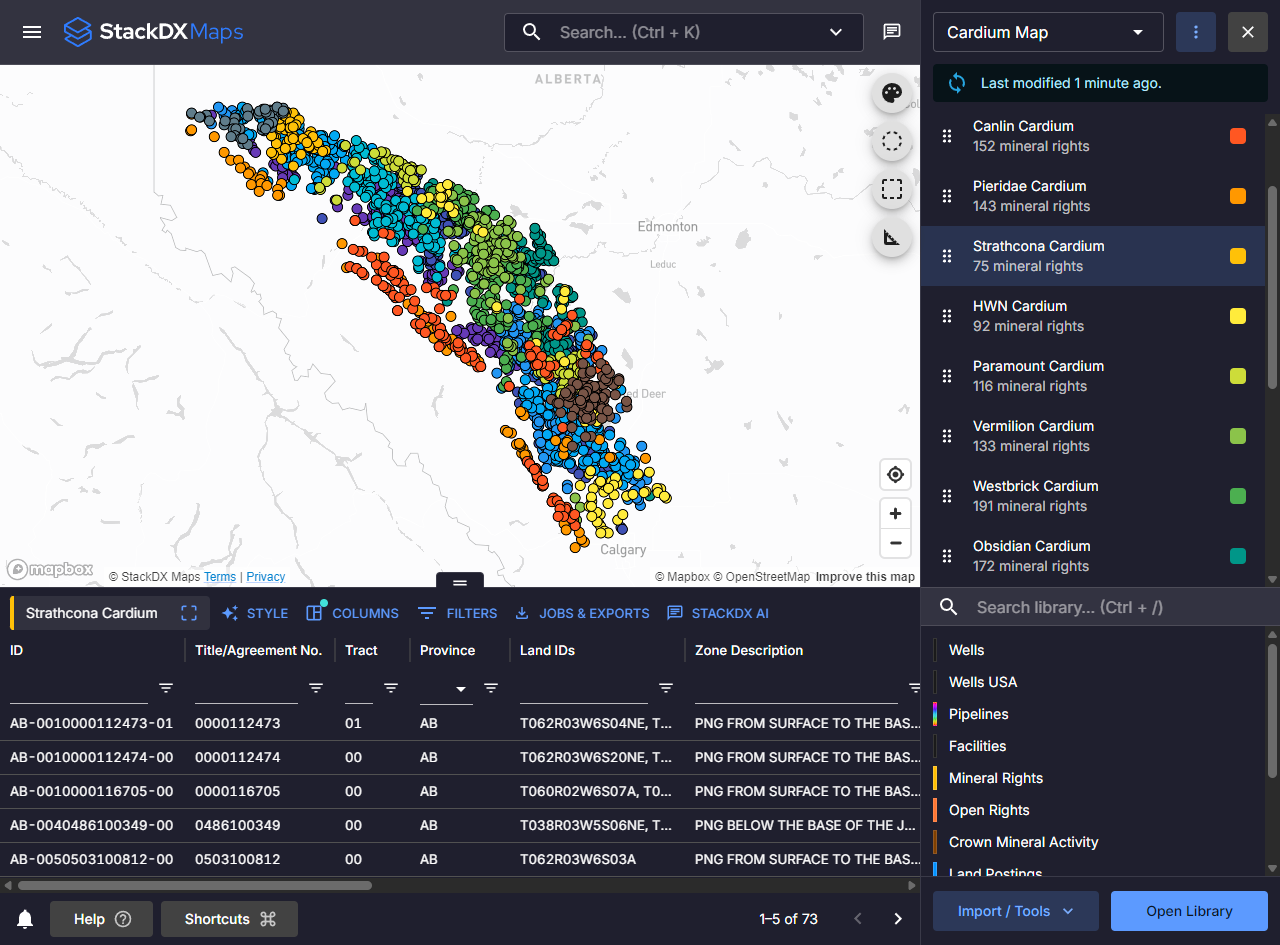Center map on my location
The width and height of the screenshot is (1280, 945).
pyautogui.click(x=895, y=475)
